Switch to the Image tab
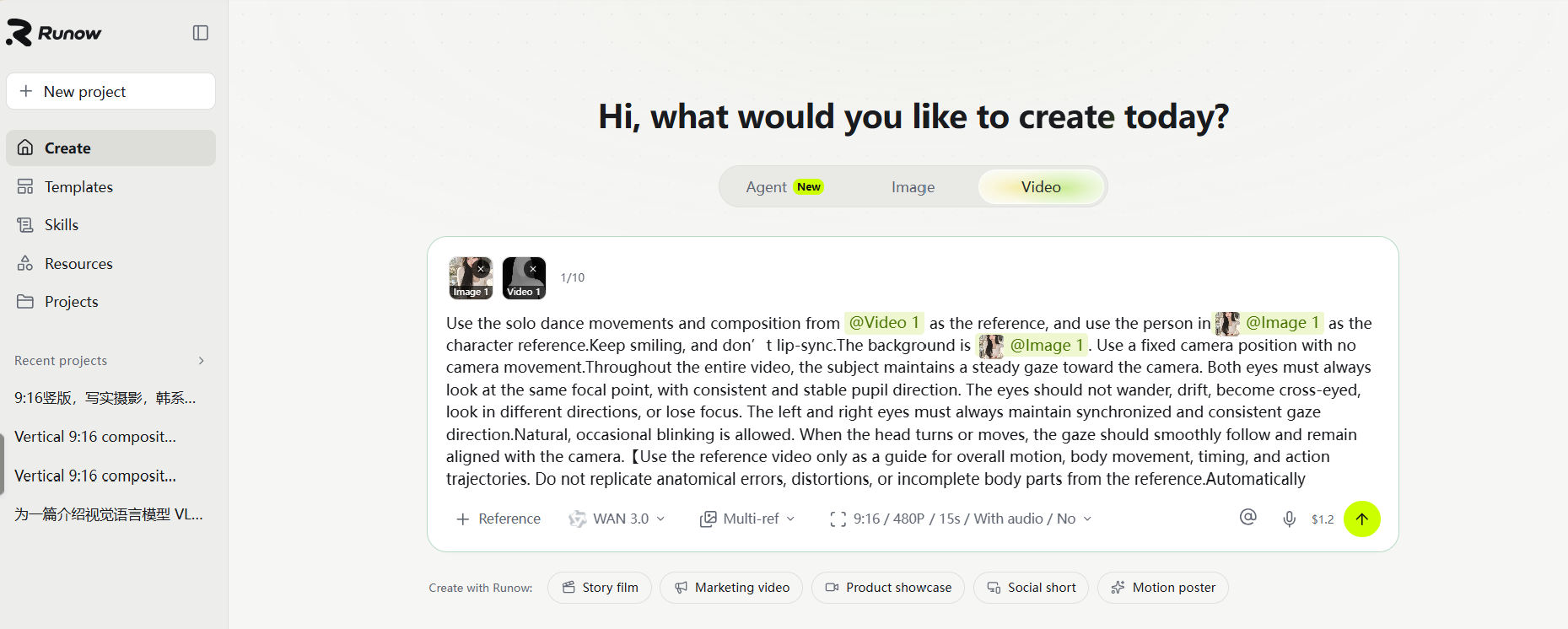The height and width of the screenshot is (629, 1568). [x=913, y=187]
